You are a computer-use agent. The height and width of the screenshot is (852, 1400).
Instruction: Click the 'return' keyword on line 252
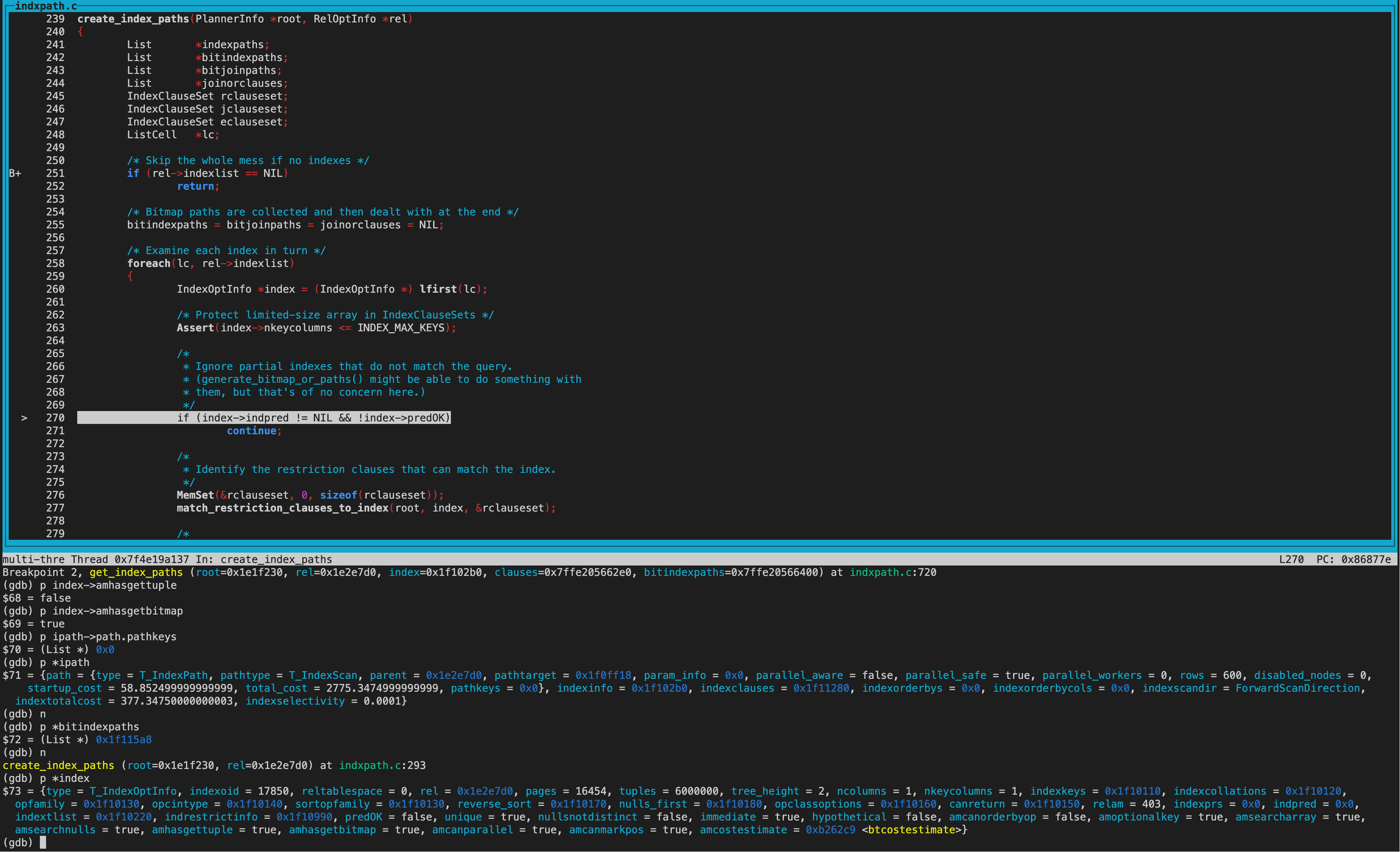pyautogui.click(x=195, y=186)
